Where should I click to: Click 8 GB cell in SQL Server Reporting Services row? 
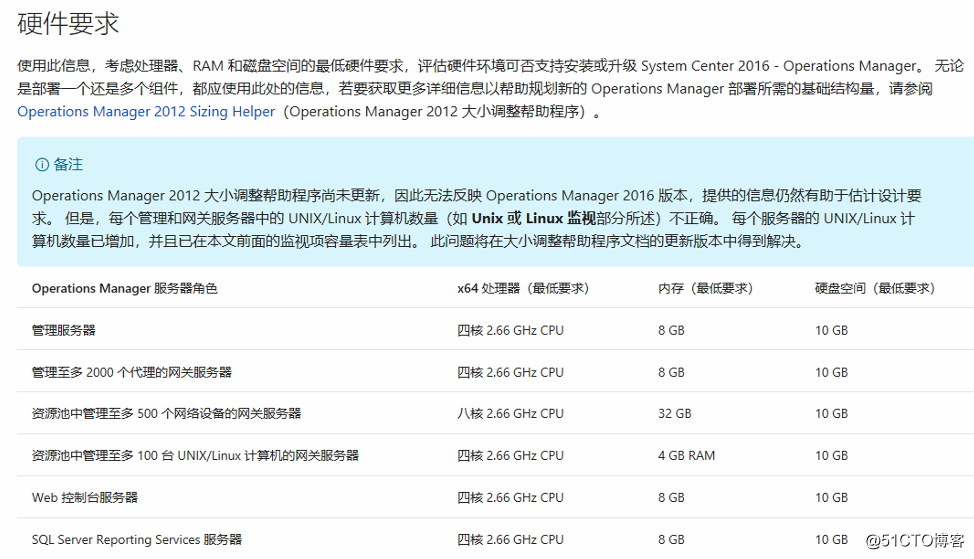(x=671, y=540)
